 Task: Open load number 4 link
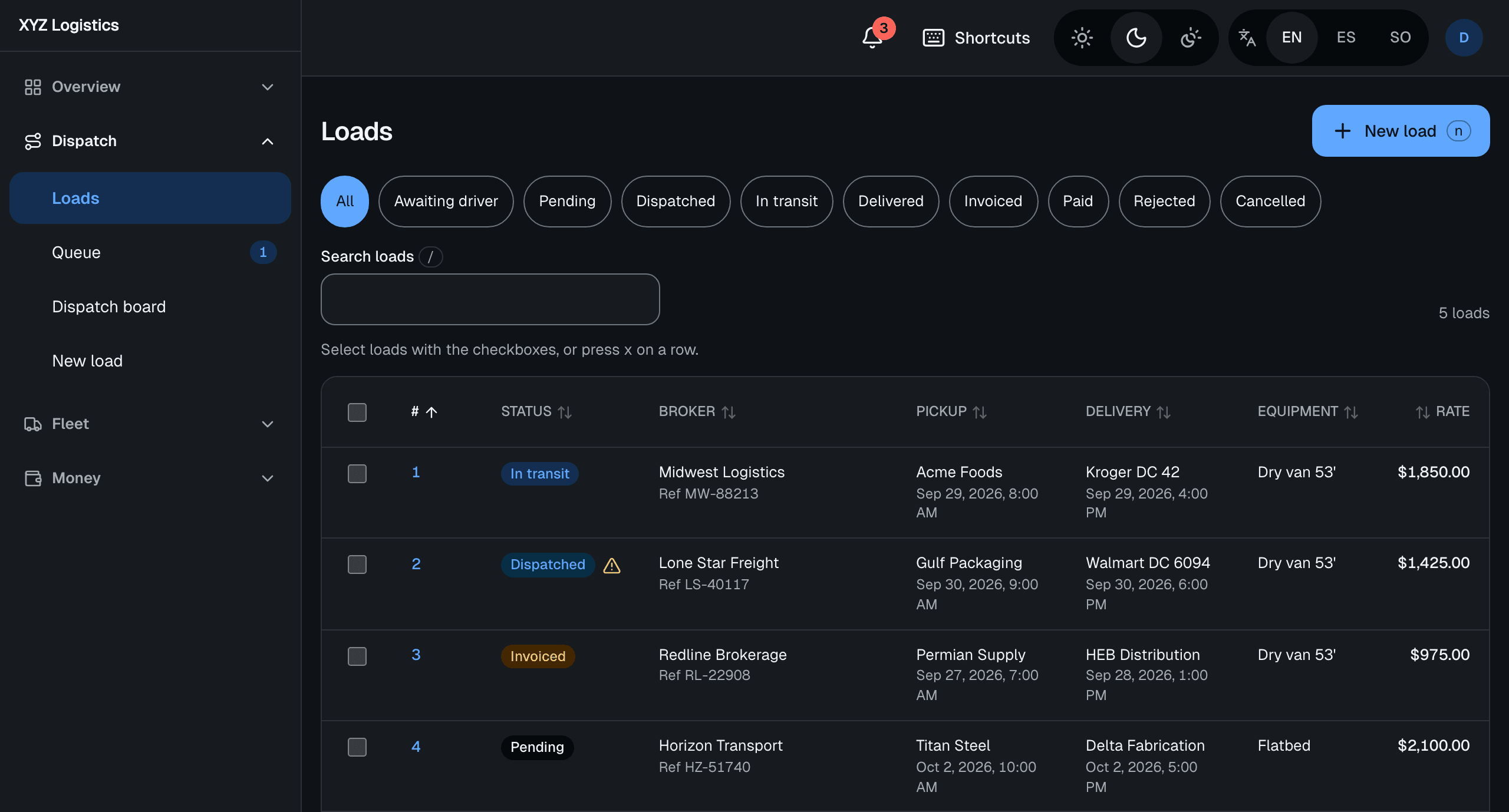coord(416,747)
